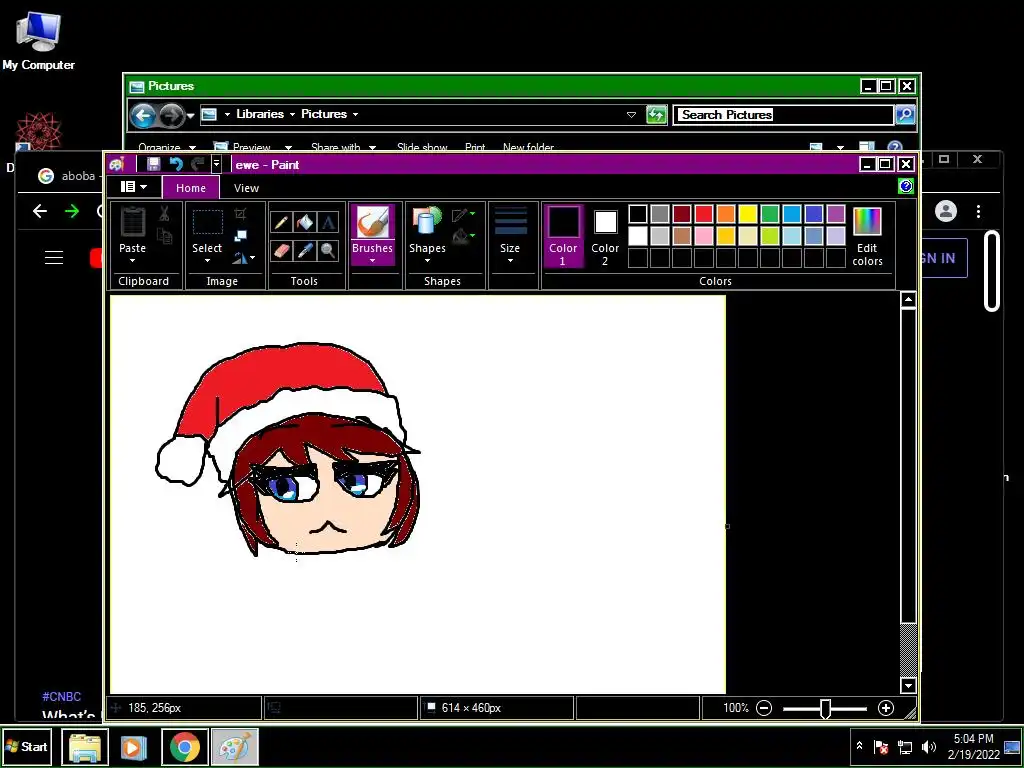Click the Resize icon in Image group
Viewport: 1024px width, 768px height.
tap(240, 236)
